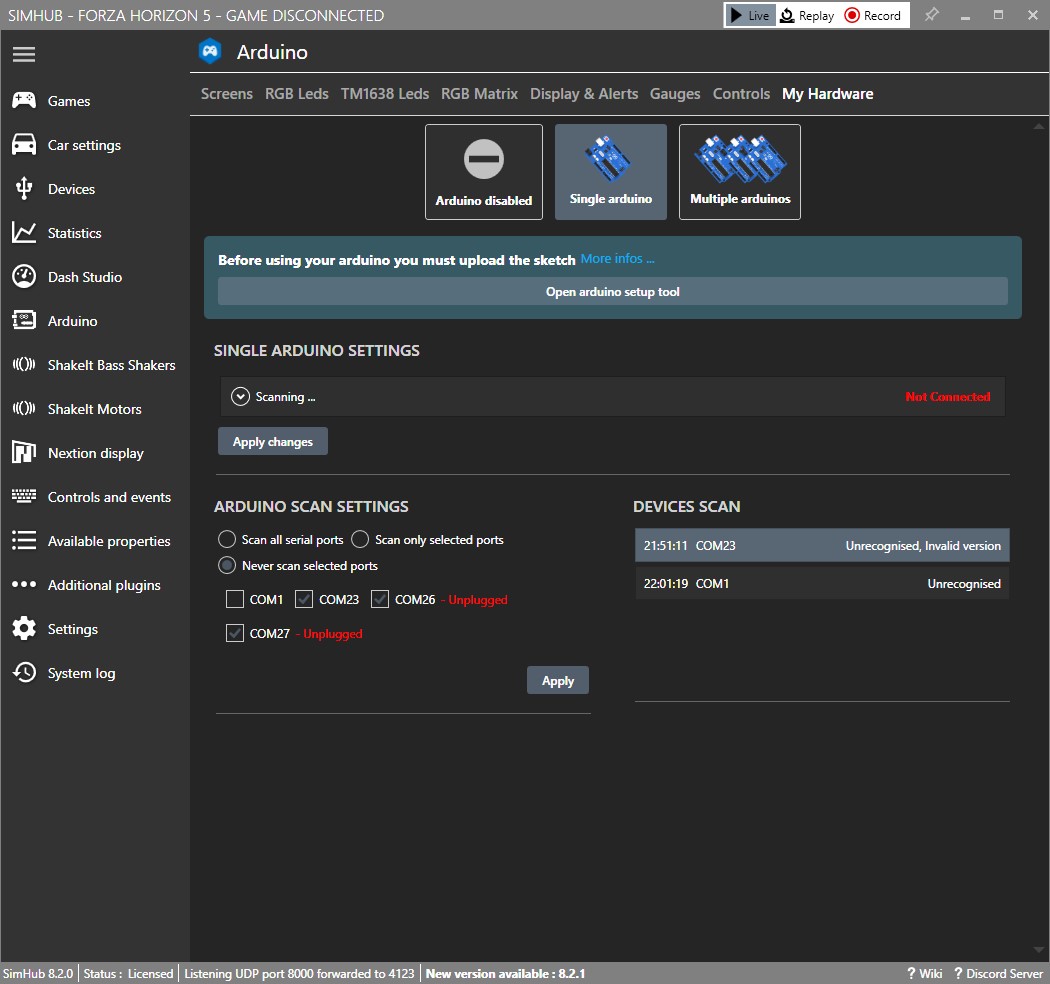Click the blue Arduino header logo
1050x984 pixels.
[210, 52]
